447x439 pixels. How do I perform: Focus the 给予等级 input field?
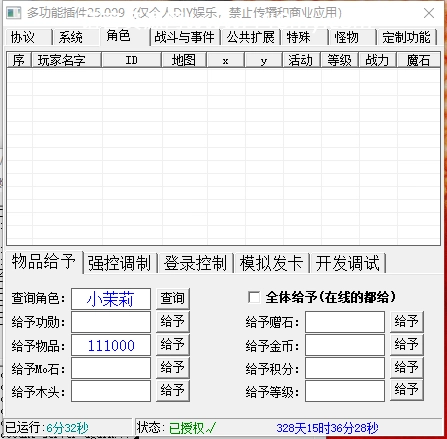pyautogui.click(x=345, y=391)
